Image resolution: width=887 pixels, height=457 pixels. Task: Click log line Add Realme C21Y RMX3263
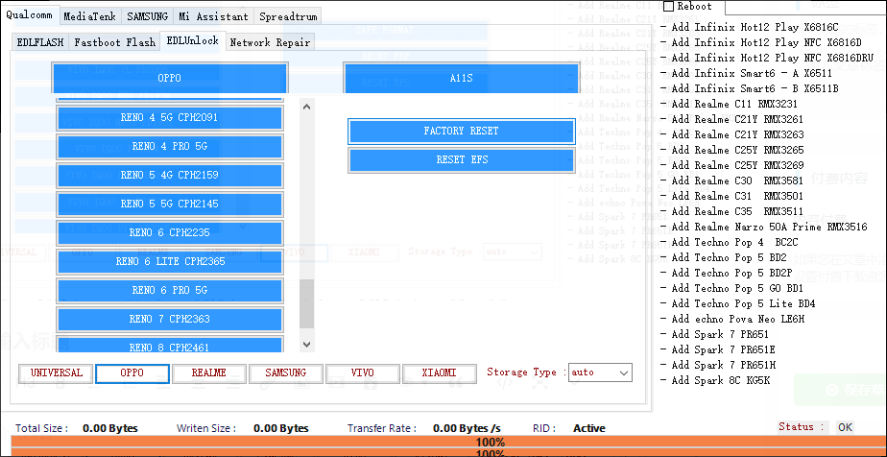click(731, 135)
